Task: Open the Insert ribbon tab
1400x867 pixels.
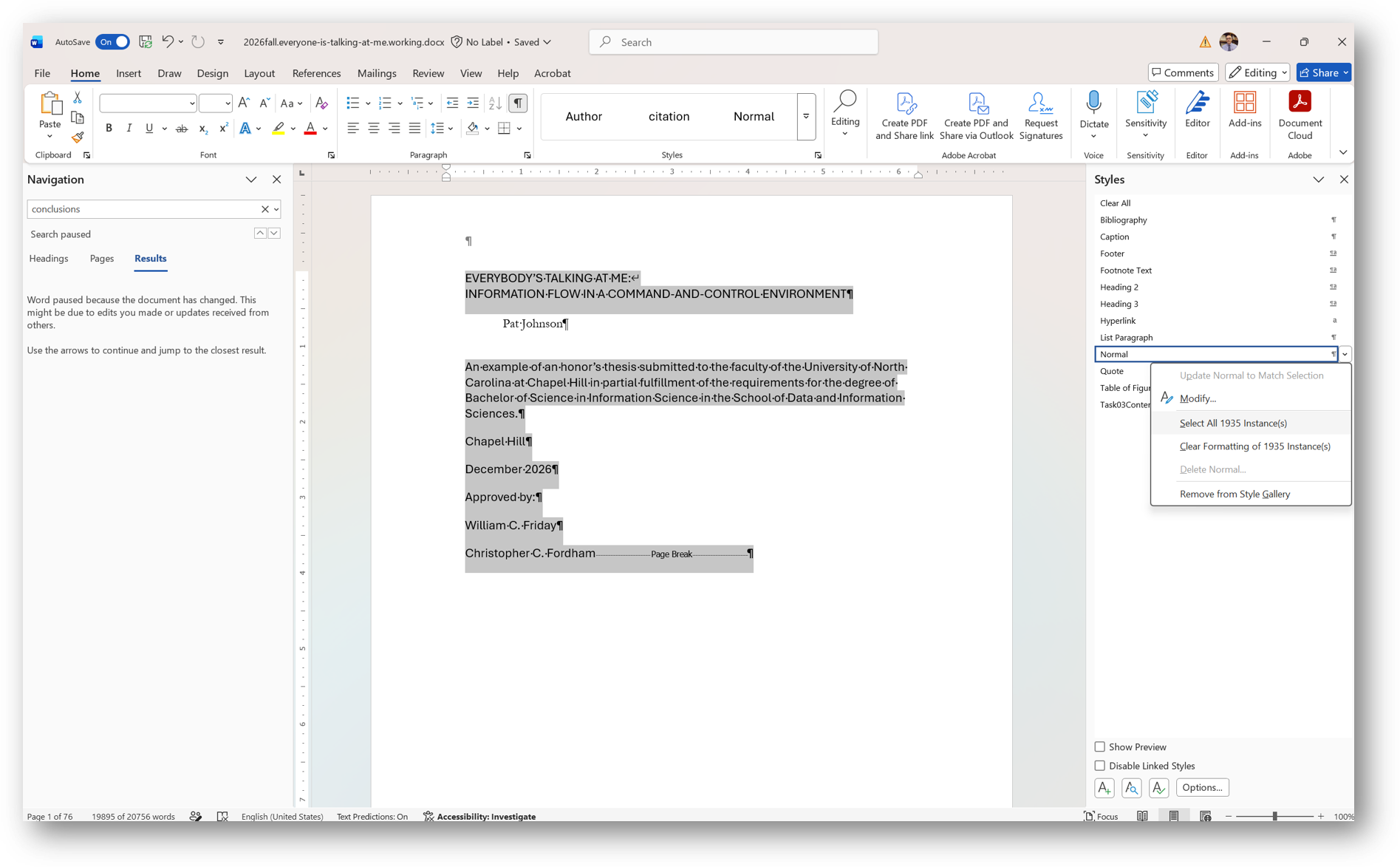Action: pyautogui.click(x=129, y=73)
